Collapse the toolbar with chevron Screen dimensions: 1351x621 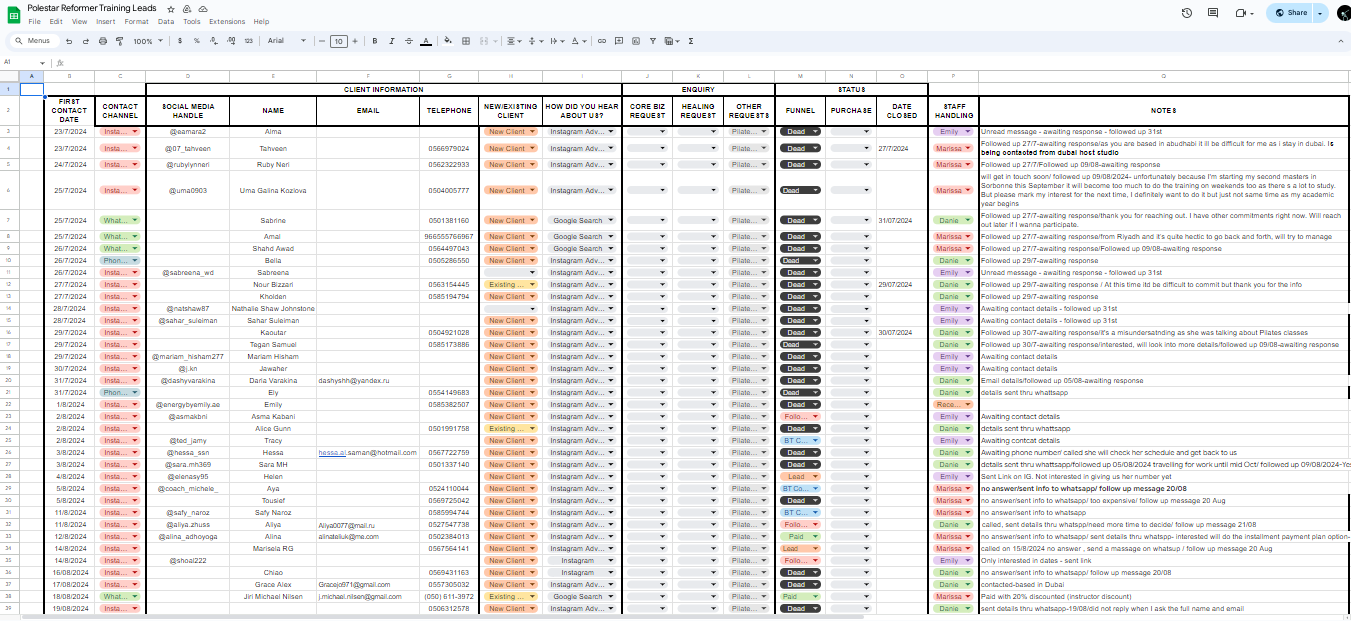pyautogui.click(x=1340, y=41)
